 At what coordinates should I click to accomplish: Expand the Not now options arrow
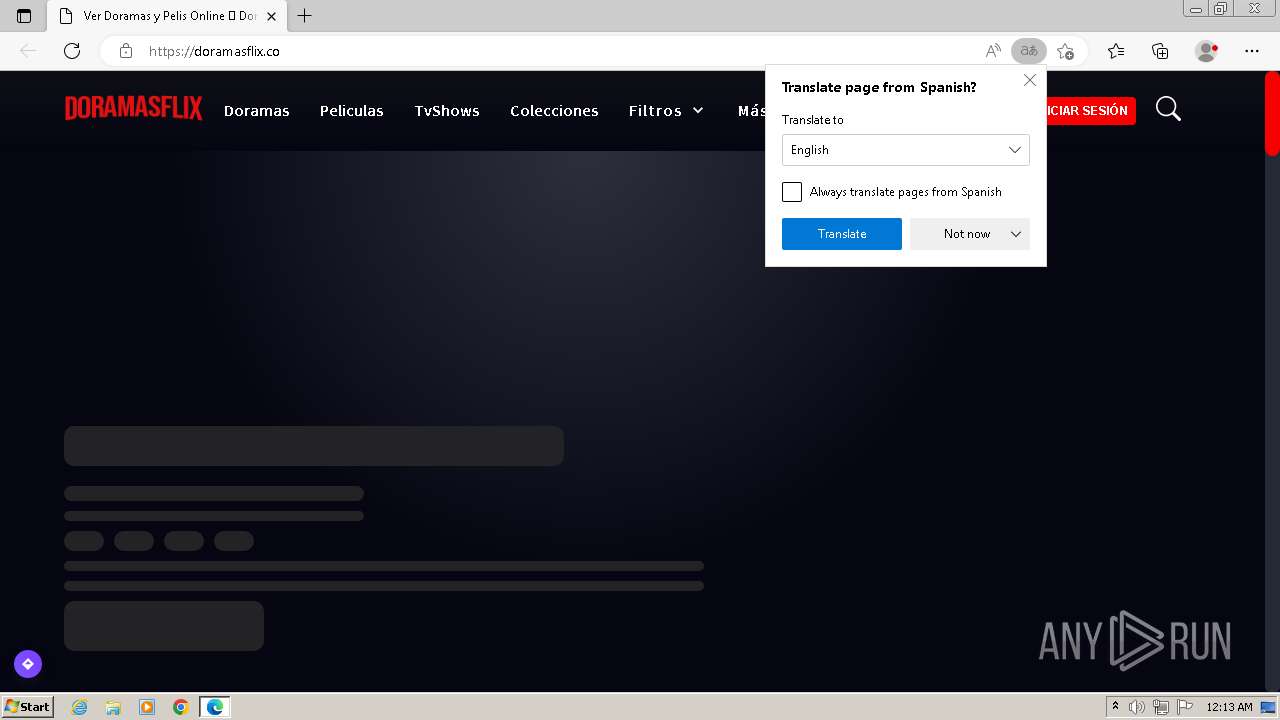click(1016, 234)
